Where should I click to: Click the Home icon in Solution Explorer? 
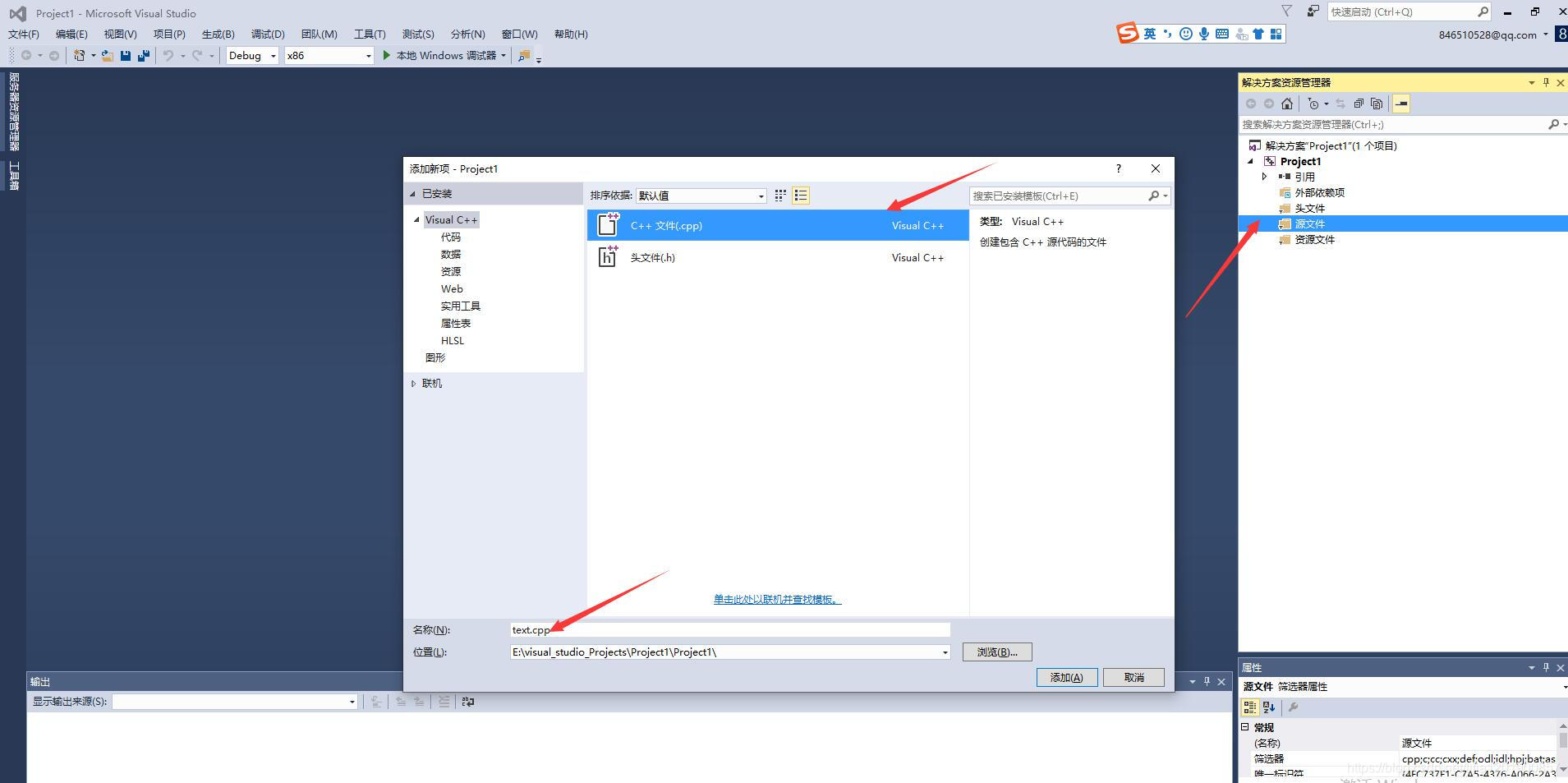[1286, 104]
